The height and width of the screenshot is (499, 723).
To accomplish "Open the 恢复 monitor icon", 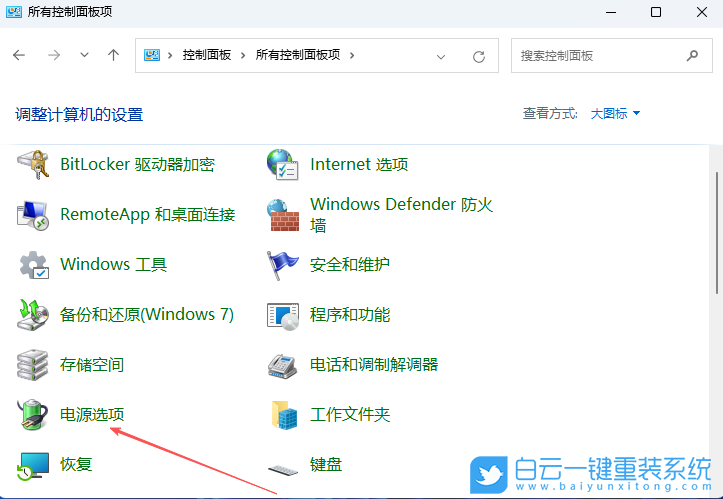I will [x=33, y=466].
